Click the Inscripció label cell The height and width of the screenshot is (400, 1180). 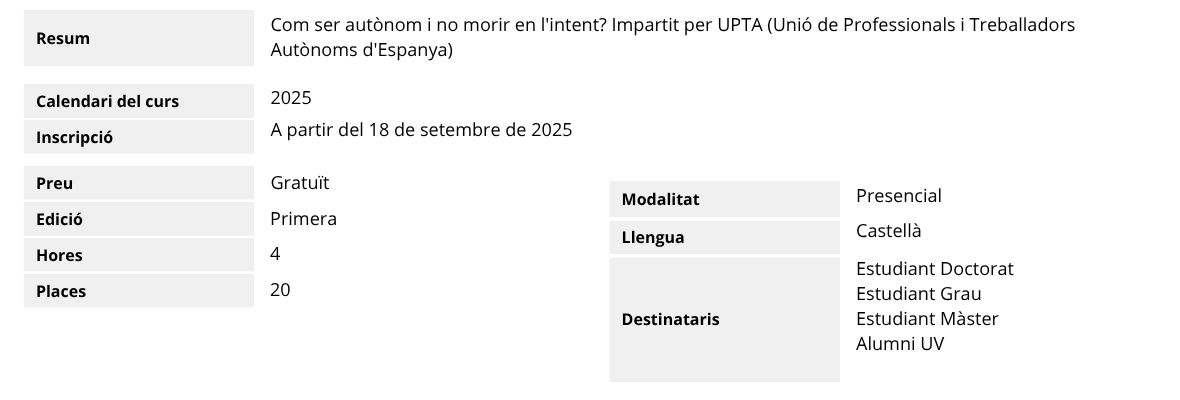point(139,138)
